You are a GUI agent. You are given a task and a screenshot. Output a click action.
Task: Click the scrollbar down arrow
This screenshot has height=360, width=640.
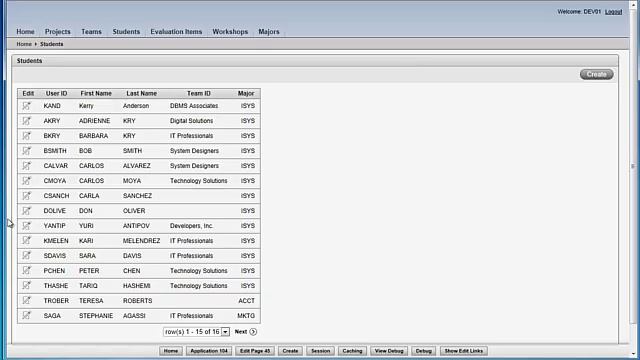click(x=633, y=354)
